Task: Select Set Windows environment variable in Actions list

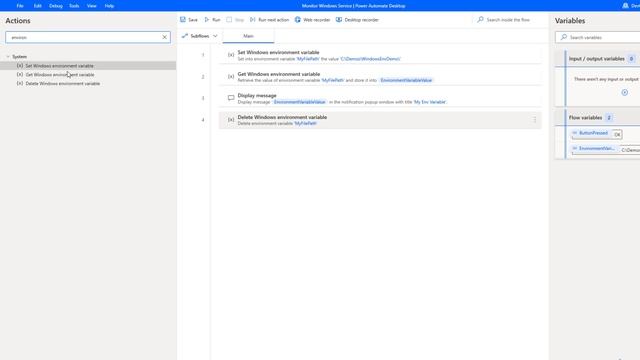Action: (59, 66)
